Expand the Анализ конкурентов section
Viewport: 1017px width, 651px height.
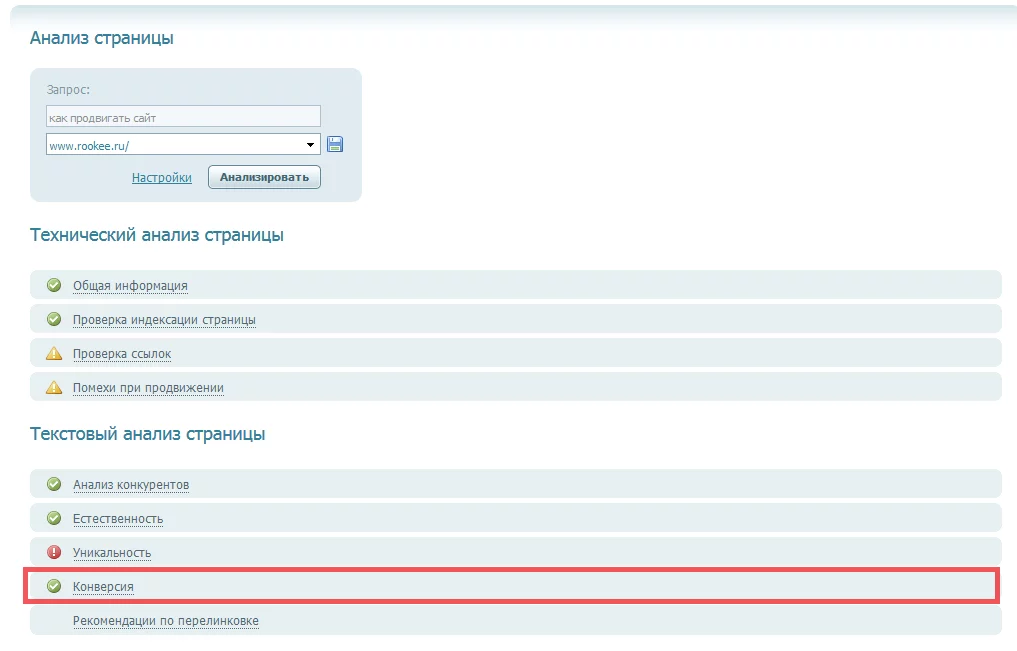point(131,485)
